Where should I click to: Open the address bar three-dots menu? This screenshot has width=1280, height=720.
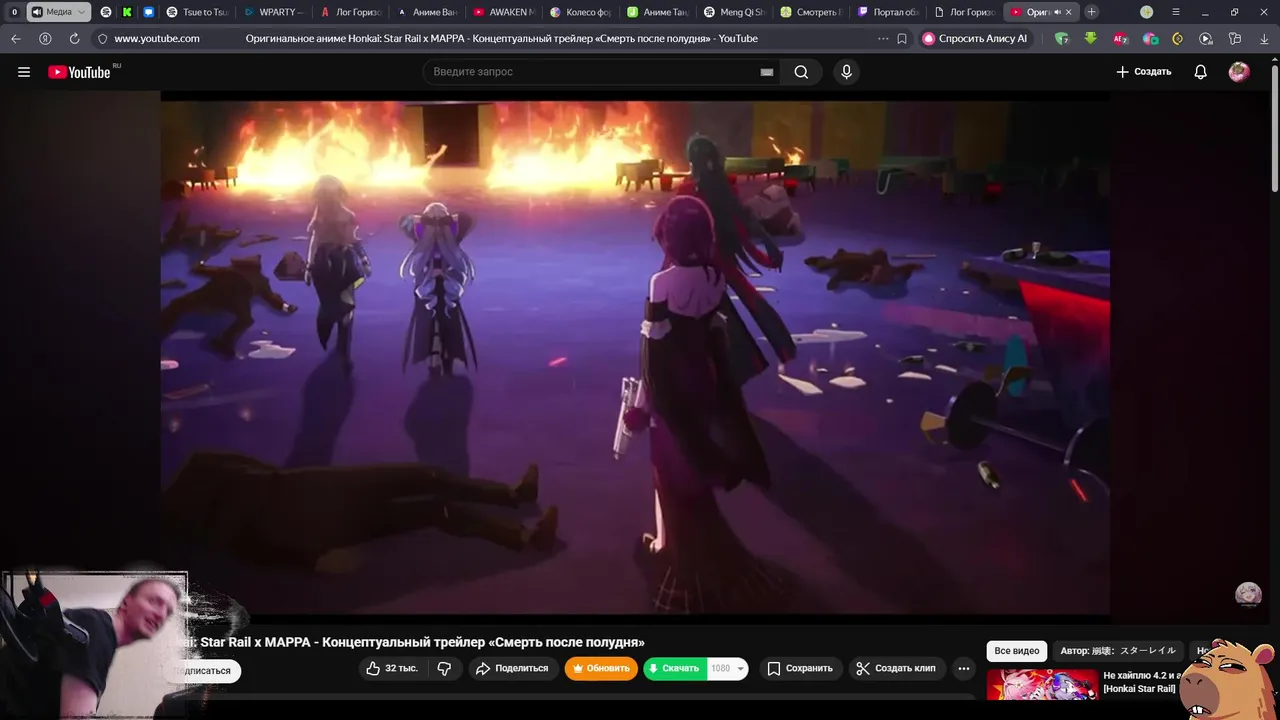(882, 39)
